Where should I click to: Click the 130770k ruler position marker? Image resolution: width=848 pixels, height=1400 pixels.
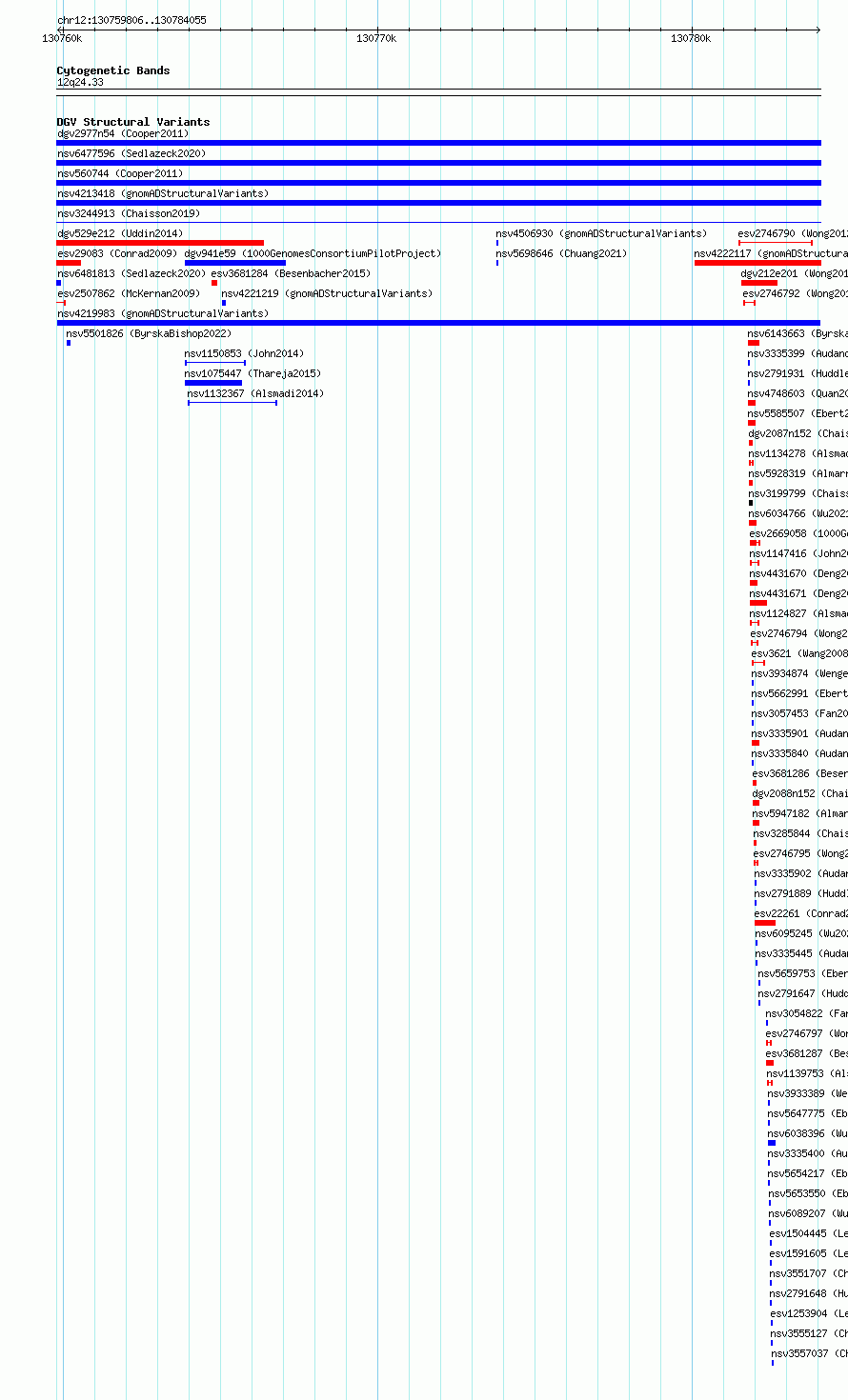coord(376,38)
